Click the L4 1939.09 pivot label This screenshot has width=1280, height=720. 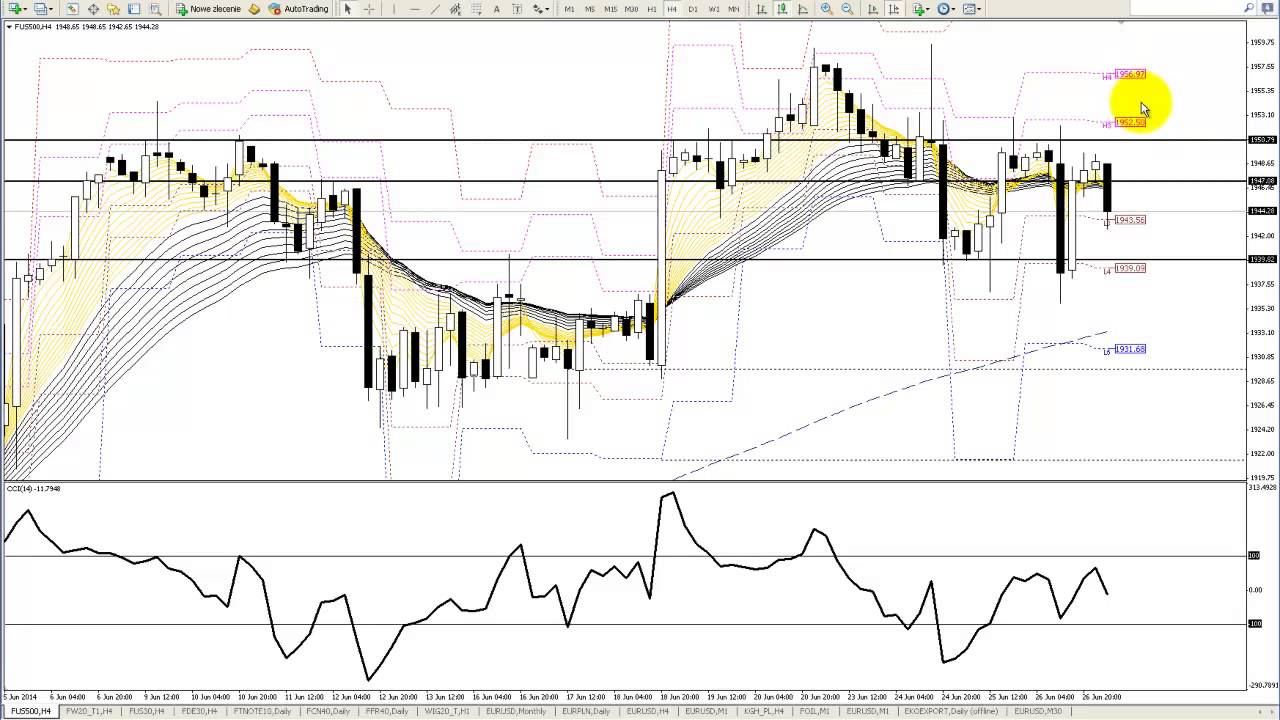[1130, 268]
